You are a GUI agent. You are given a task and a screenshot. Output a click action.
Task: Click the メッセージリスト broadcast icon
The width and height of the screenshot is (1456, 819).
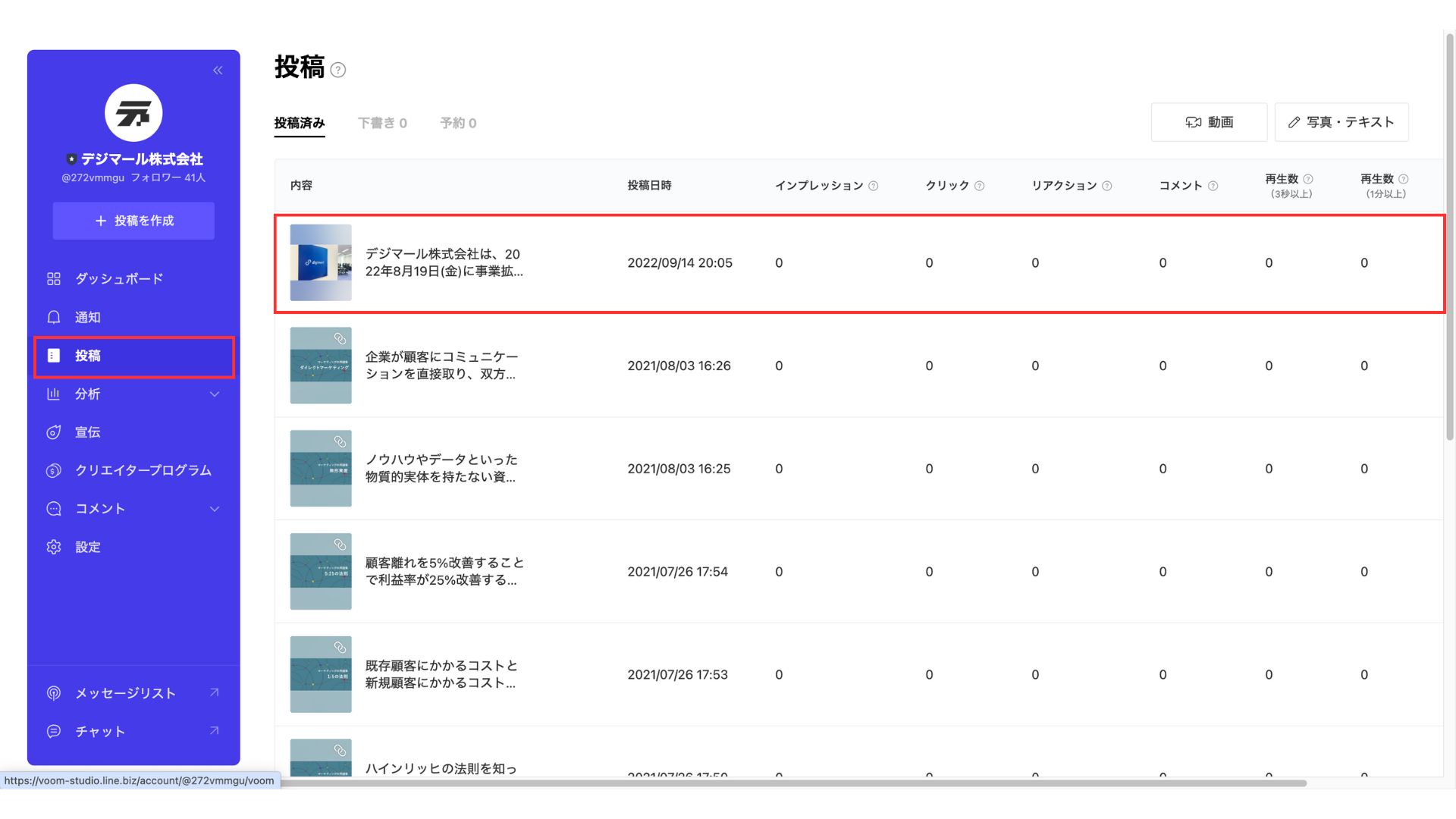(54, 693)
